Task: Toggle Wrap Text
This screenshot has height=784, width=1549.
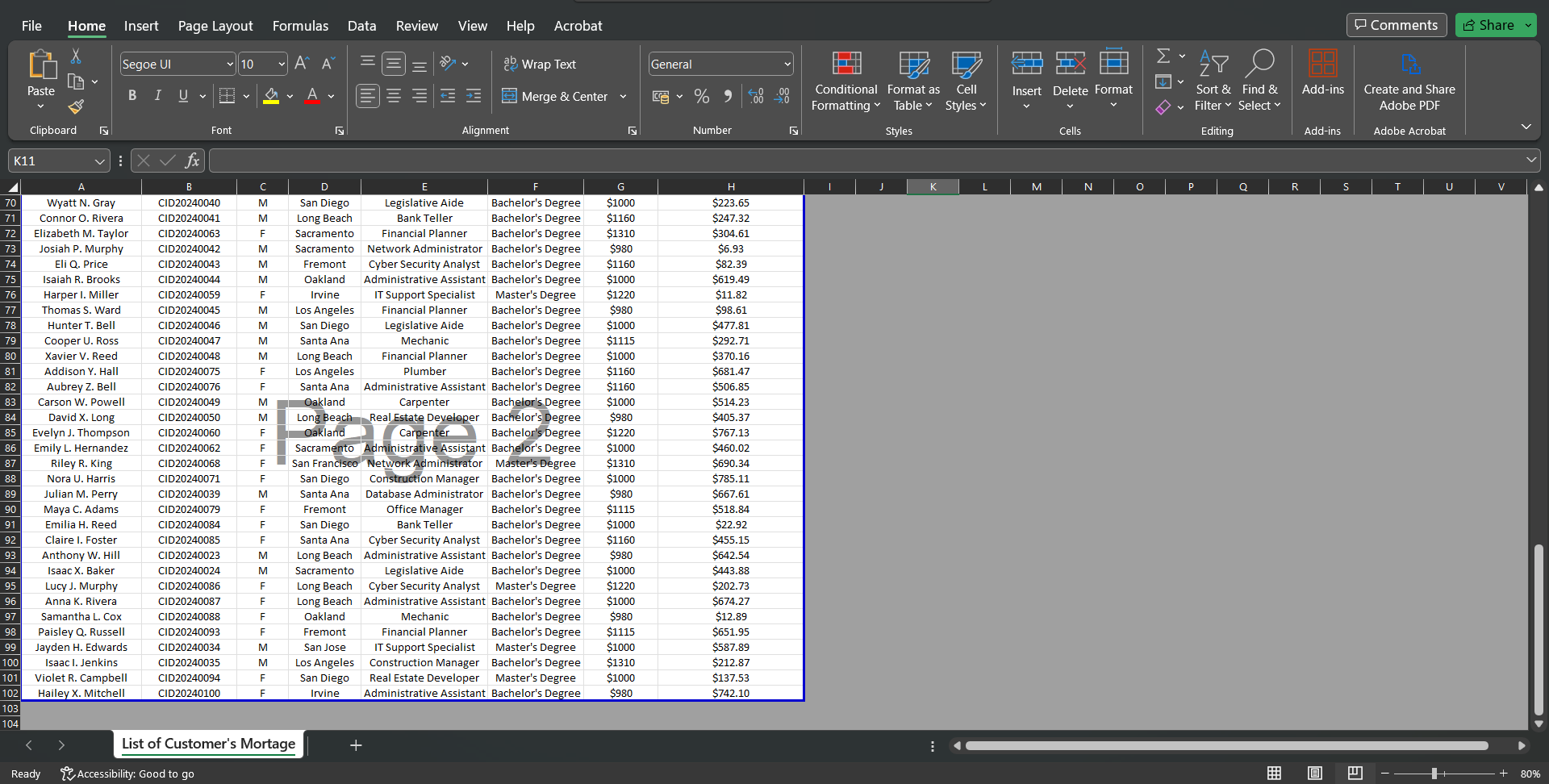Action: 540,64
